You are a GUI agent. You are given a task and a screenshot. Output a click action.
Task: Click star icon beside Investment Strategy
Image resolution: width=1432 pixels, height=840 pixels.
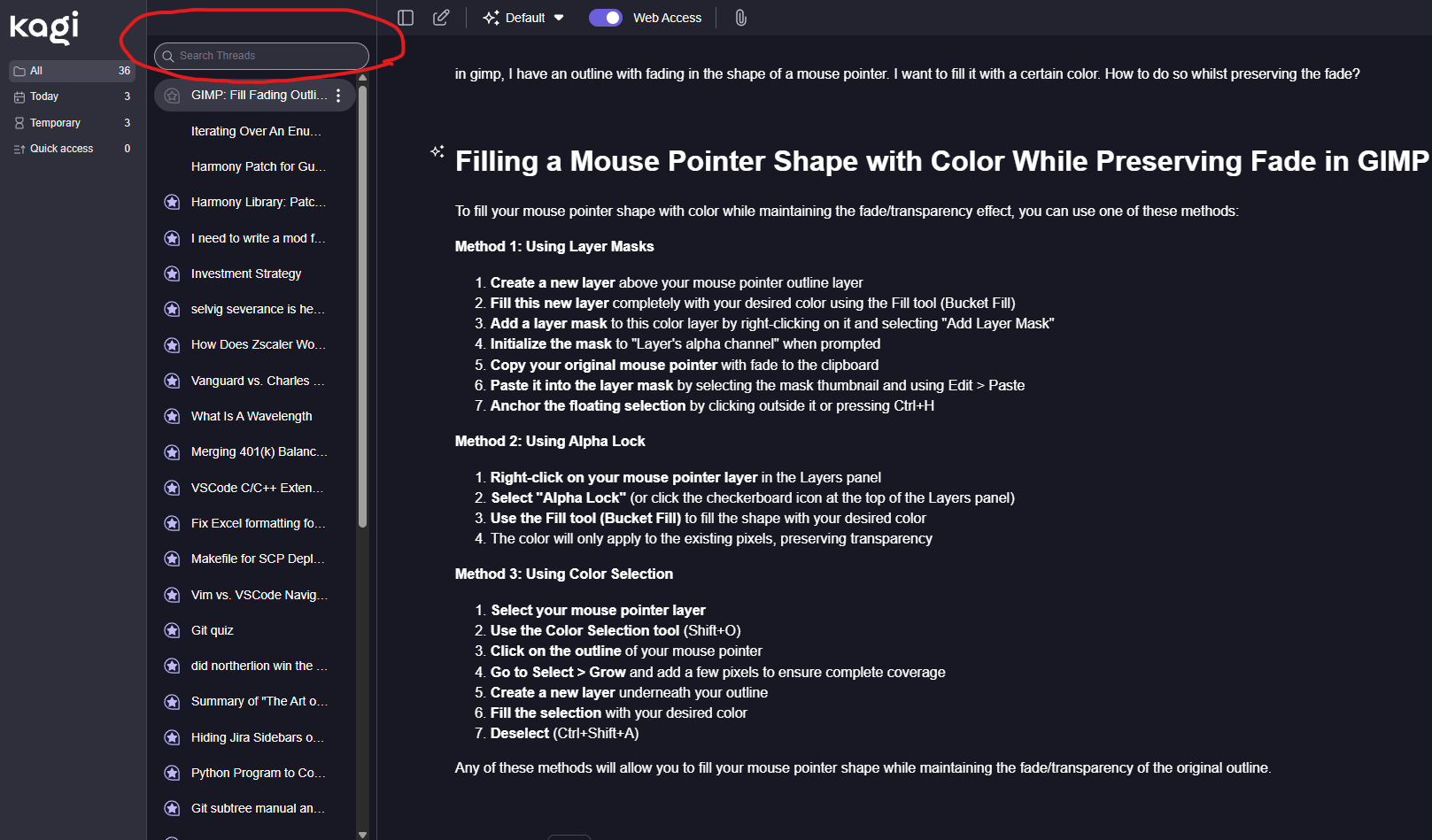(x=173, y=274)
